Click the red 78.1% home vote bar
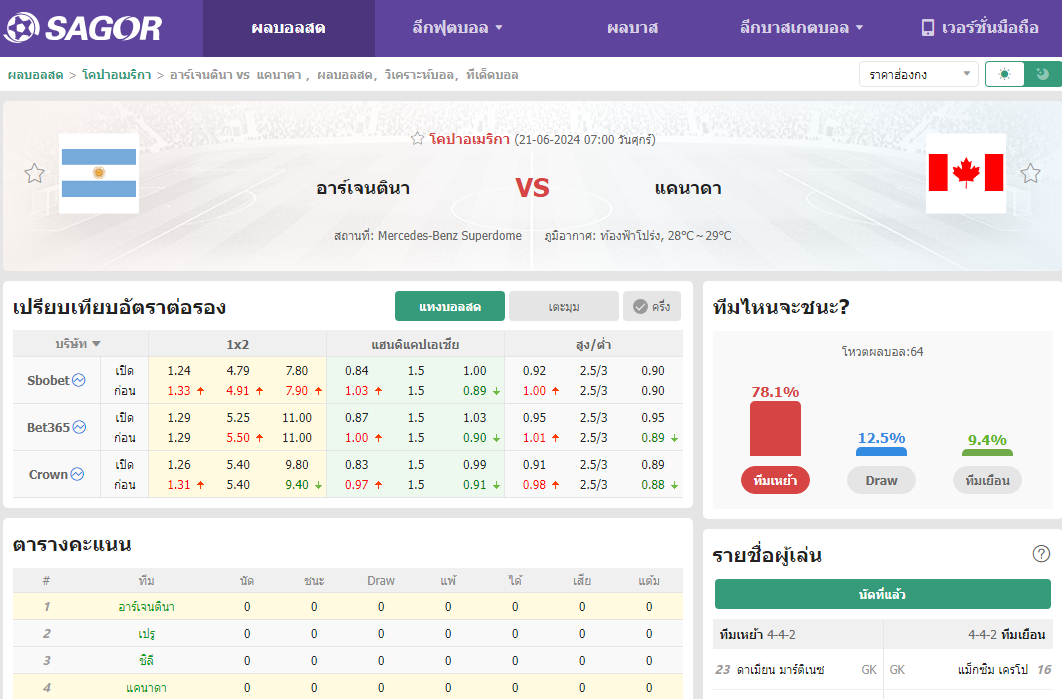The width and height of the screenshot is (1062, 699). (x=776, y=428)
